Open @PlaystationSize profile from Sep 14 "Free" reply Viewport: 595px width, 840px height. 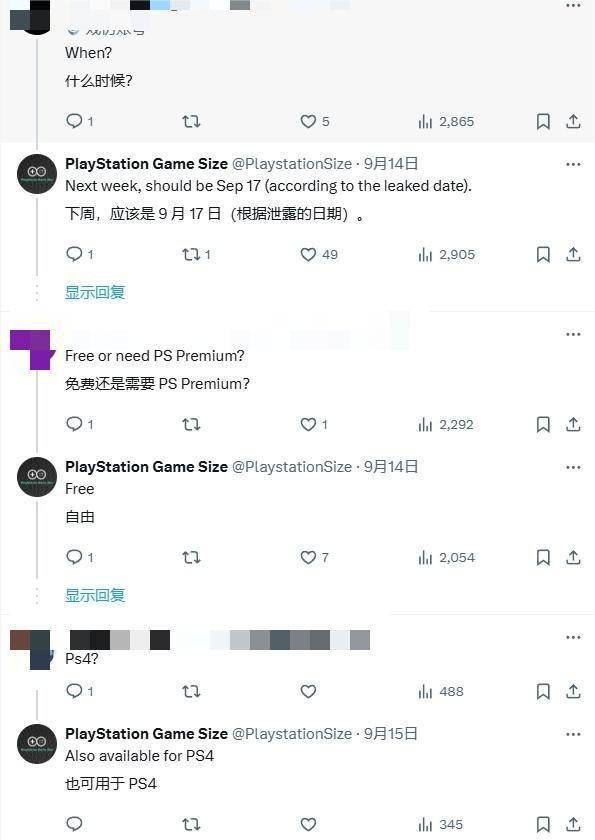[x=292, y=467]
